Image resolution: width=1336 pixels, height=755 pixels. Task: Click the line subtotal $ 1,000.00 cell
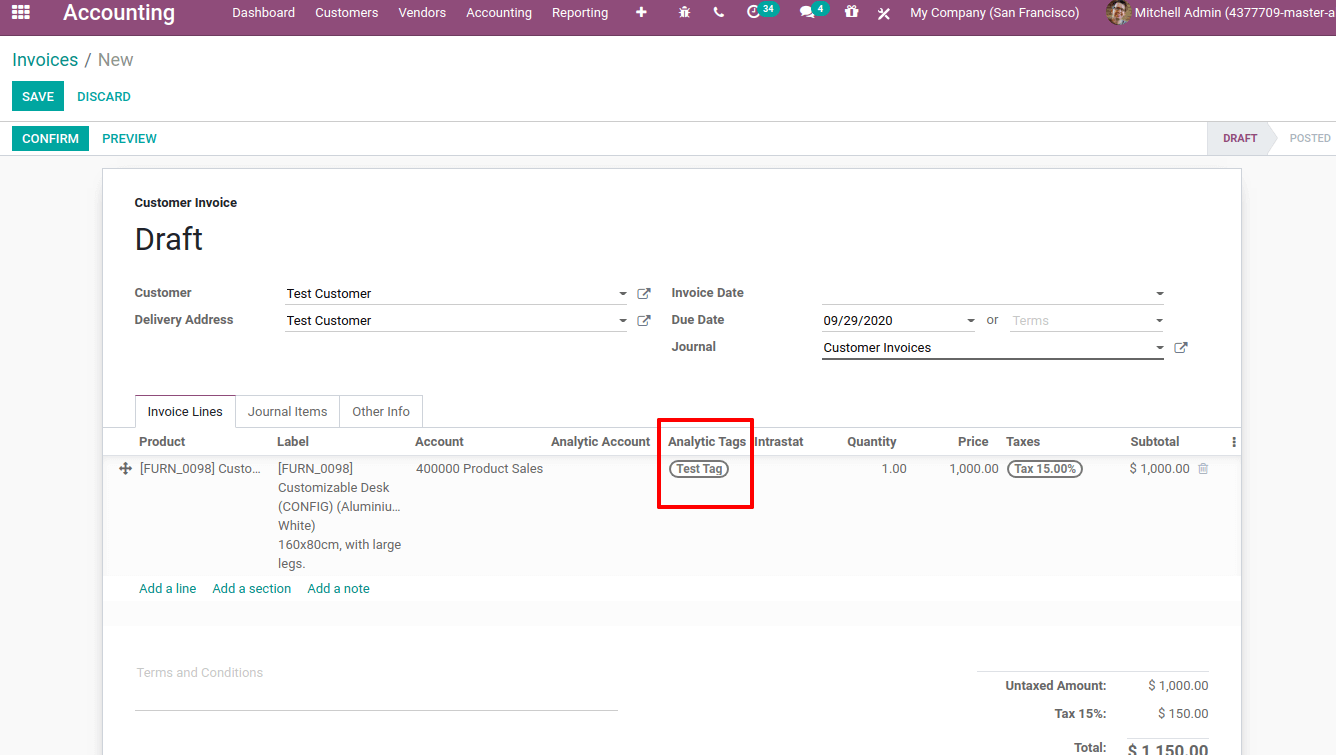(x=1159, y=469)
